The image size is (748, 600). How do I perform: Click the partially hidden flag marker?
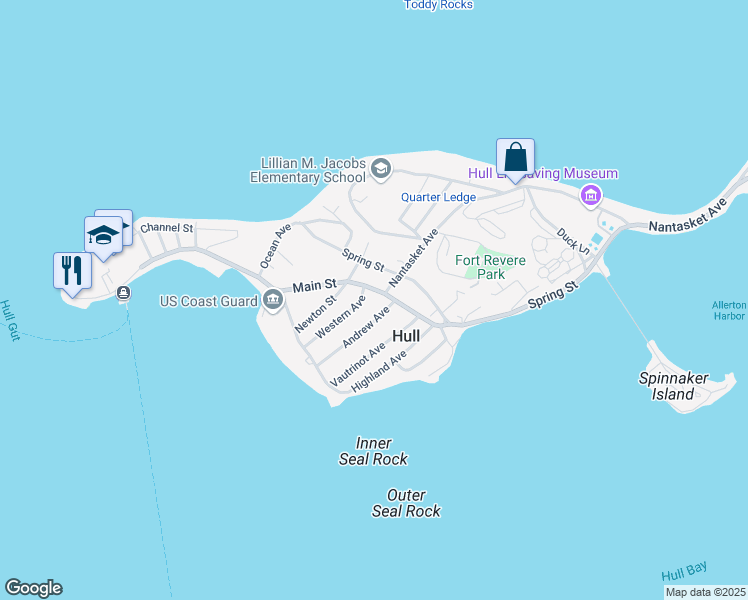(x=127, y=225)
